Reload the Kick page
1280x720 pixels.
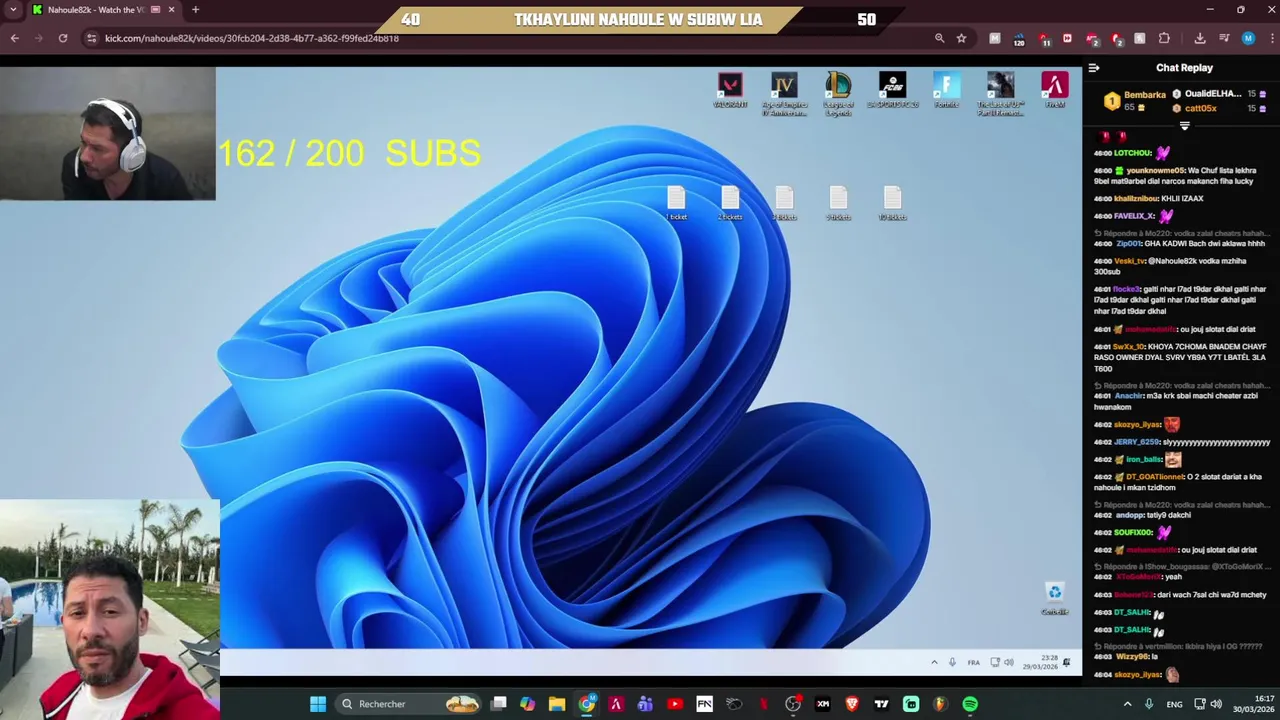(62, 38)
